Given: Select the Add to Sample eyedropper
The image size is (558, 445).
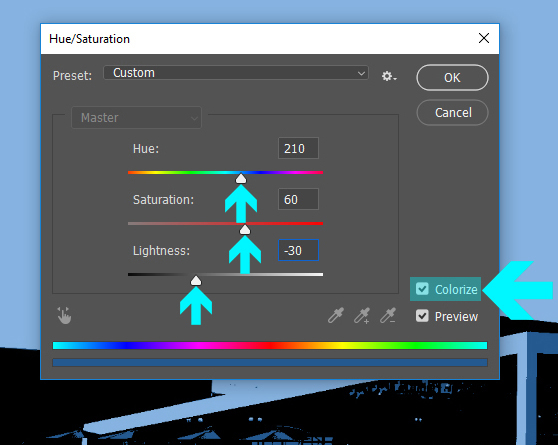Looking at the screenshot, I should tap(362, 315).
